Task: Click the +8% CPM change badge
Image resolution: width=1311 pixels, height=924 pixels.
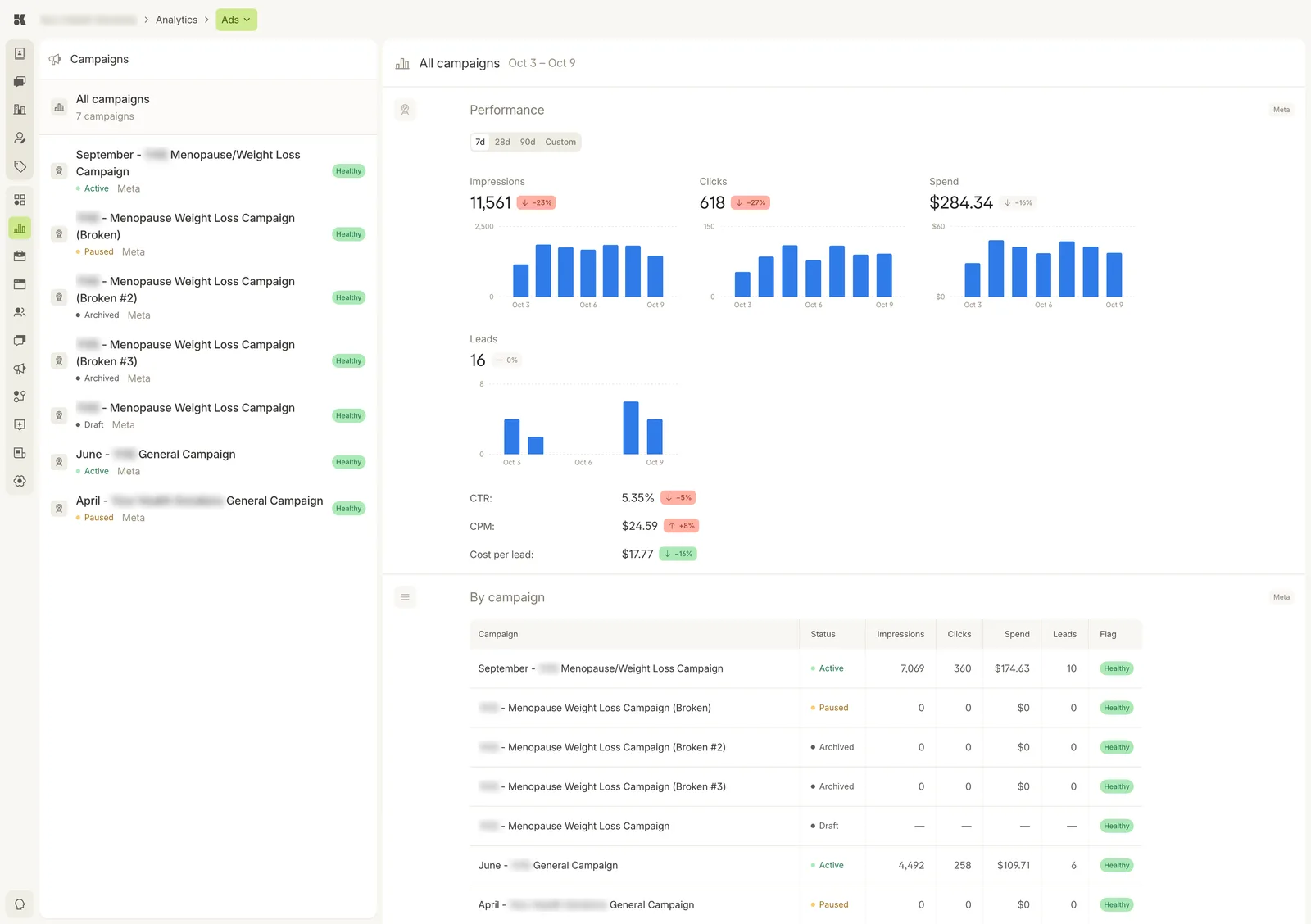Action: pos(682,526)
